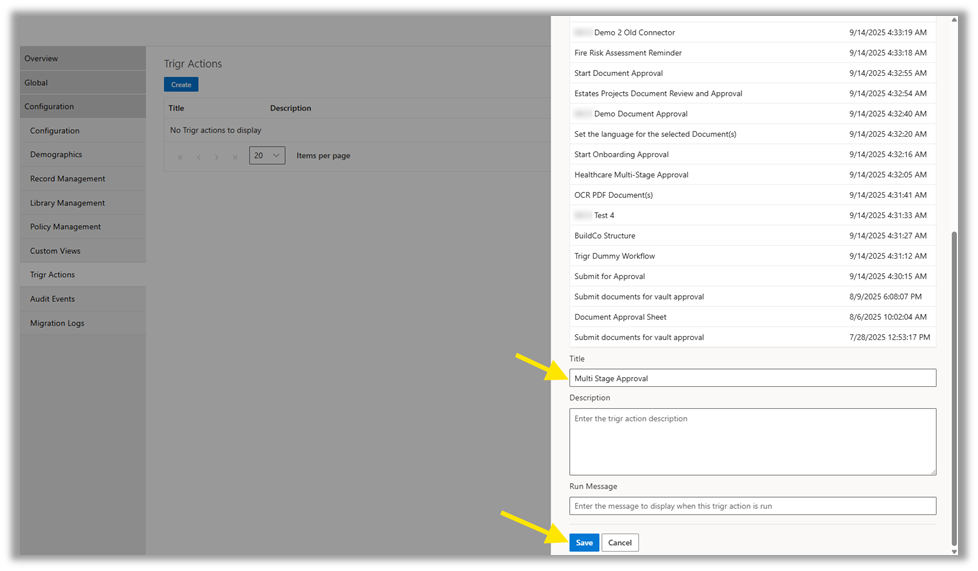
Task: Open the items per page dropdown
Action: coord(267,156)
